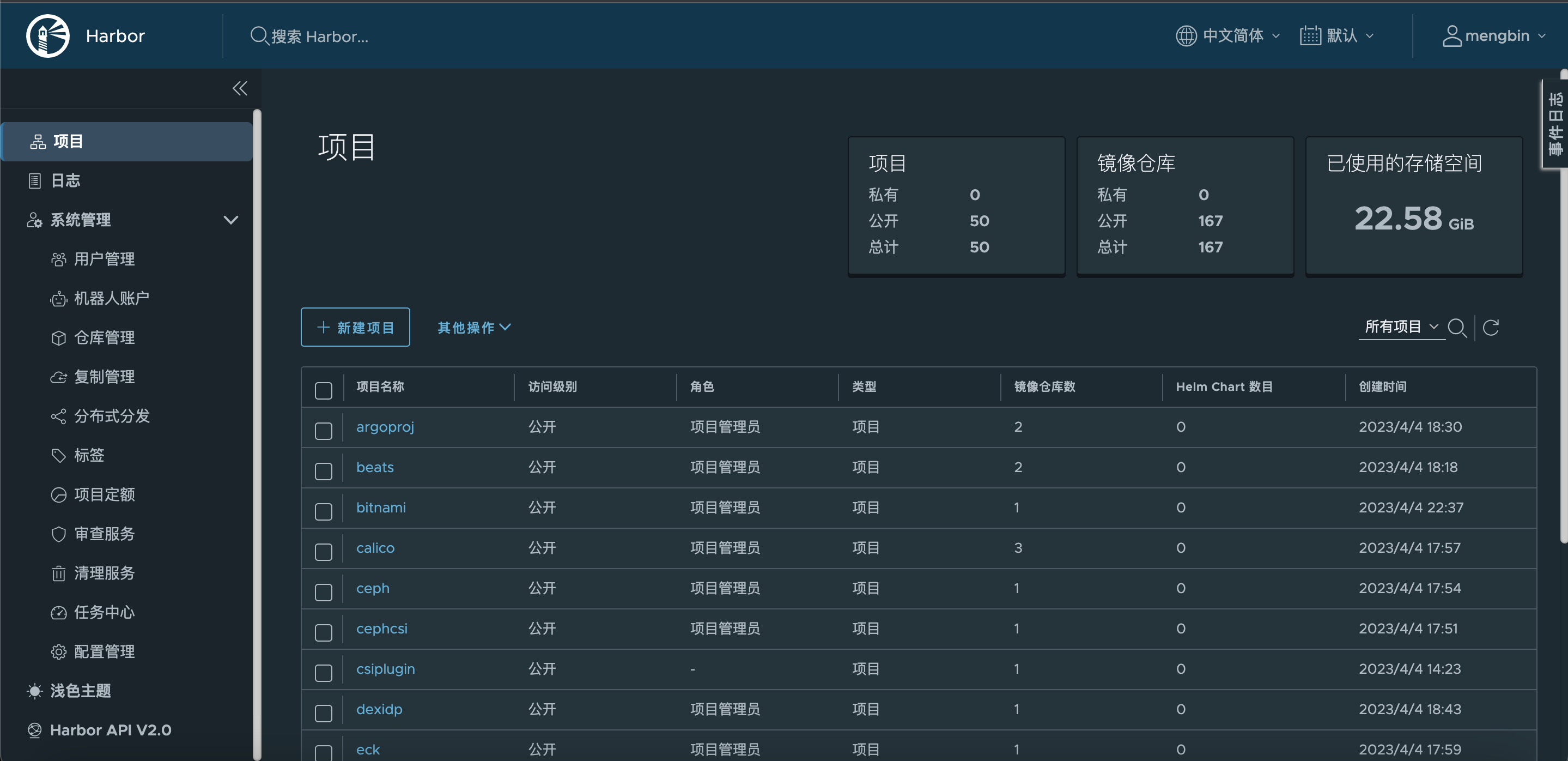Click the 标签 tag icon
This screenshot has height=761, width=1568.
coord(58,455)
